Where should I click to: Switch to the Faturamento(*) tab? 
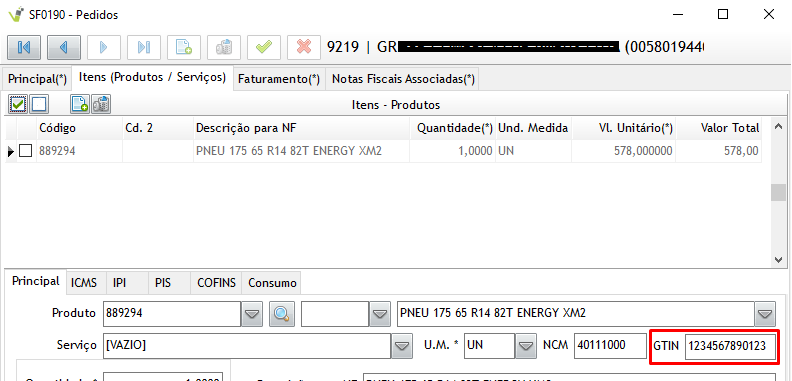(279, 79)
